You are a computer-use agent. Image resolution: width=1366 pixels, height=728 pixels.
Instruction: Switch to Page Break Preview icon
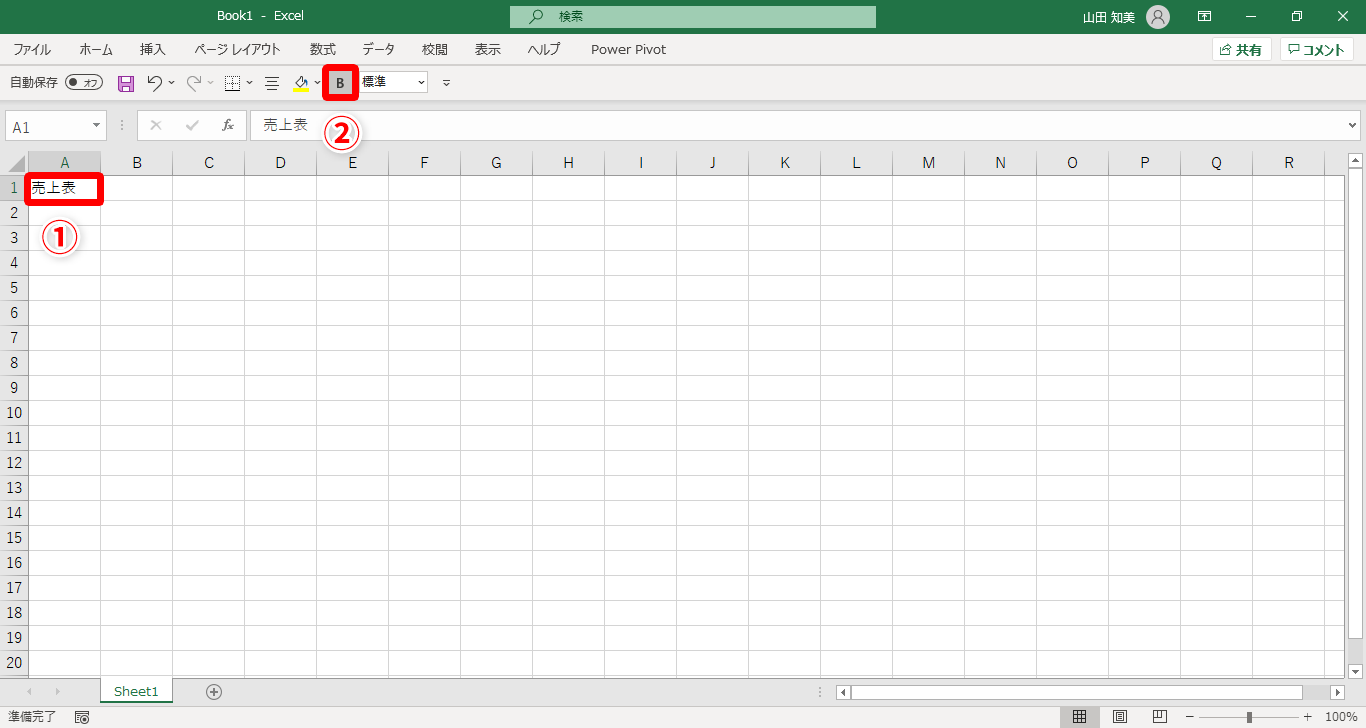point(1159,717)
